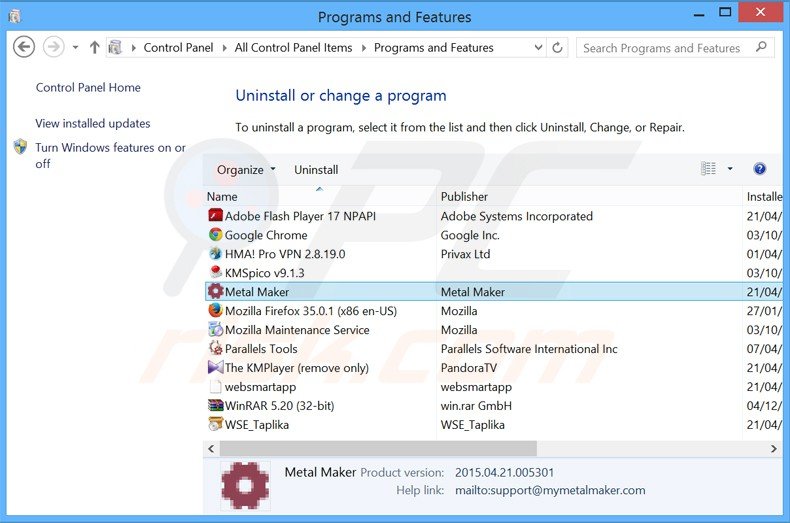Click the horizontal scrollbar left arrow
The width and height of the screenshot is (790, 523).
[x=211, y=448]
